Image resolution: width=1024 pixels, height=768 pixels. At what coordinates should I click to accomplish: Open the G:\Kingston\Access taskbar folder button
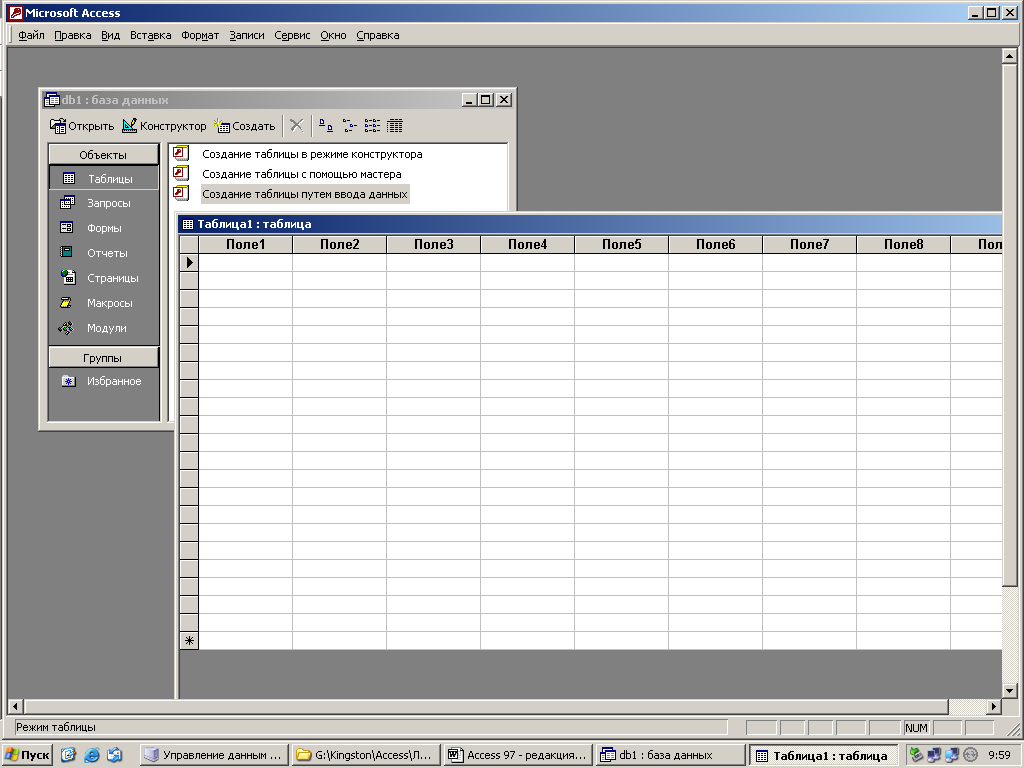pos(366,755)
